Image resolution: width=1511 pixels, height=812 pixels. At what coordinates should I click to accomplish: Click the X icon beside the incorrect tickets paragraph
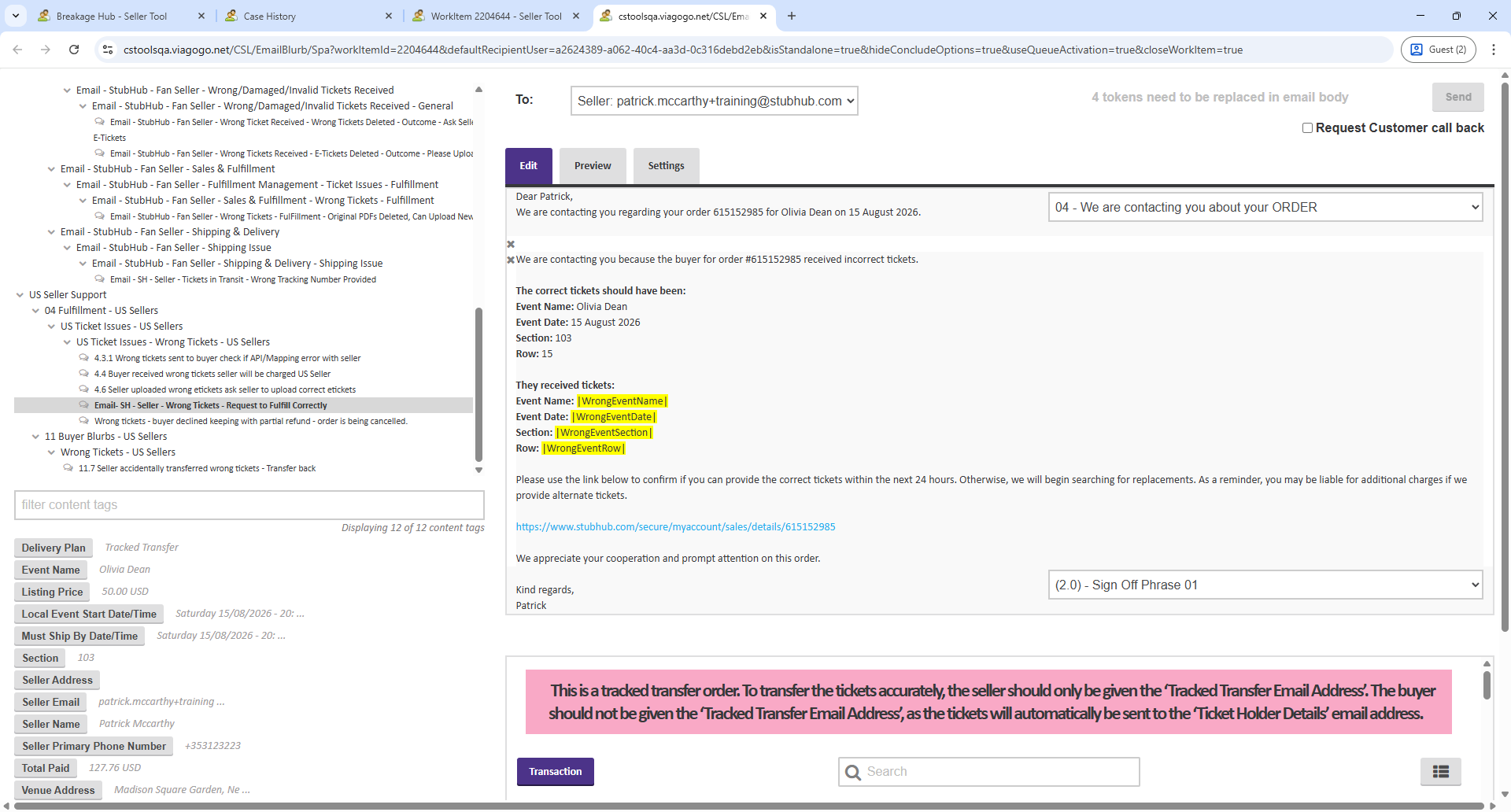[x=511, y=260]
